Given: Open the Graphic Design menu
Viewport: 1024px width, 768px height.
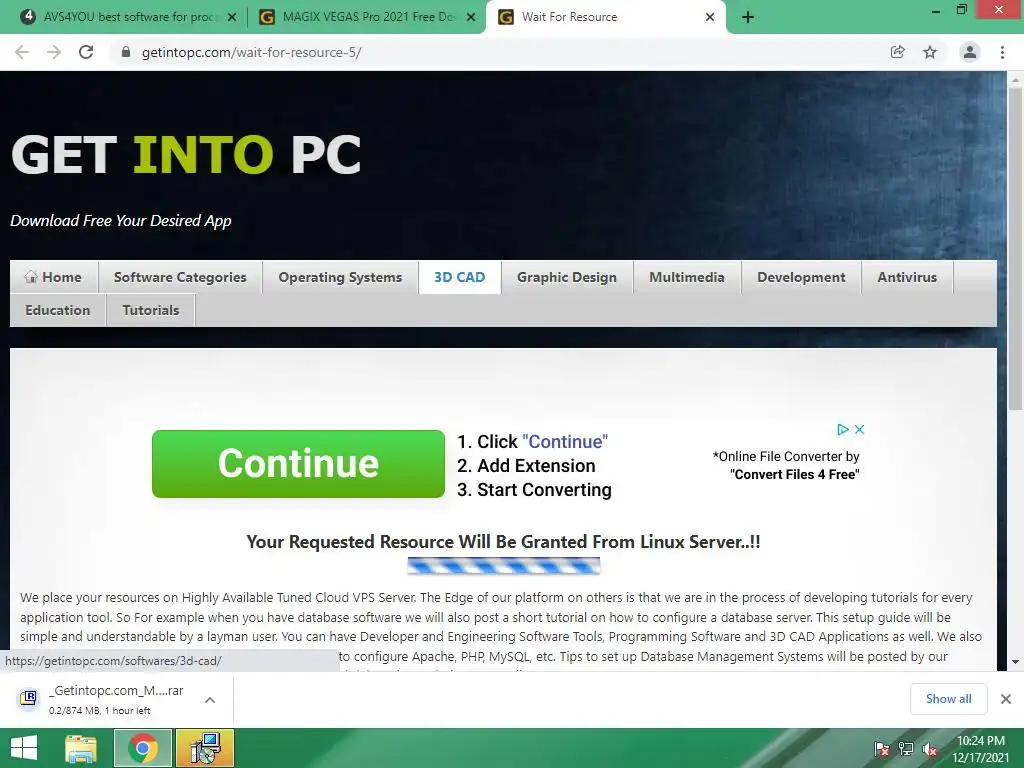Looking at the screenshot, I should (567, 277).
